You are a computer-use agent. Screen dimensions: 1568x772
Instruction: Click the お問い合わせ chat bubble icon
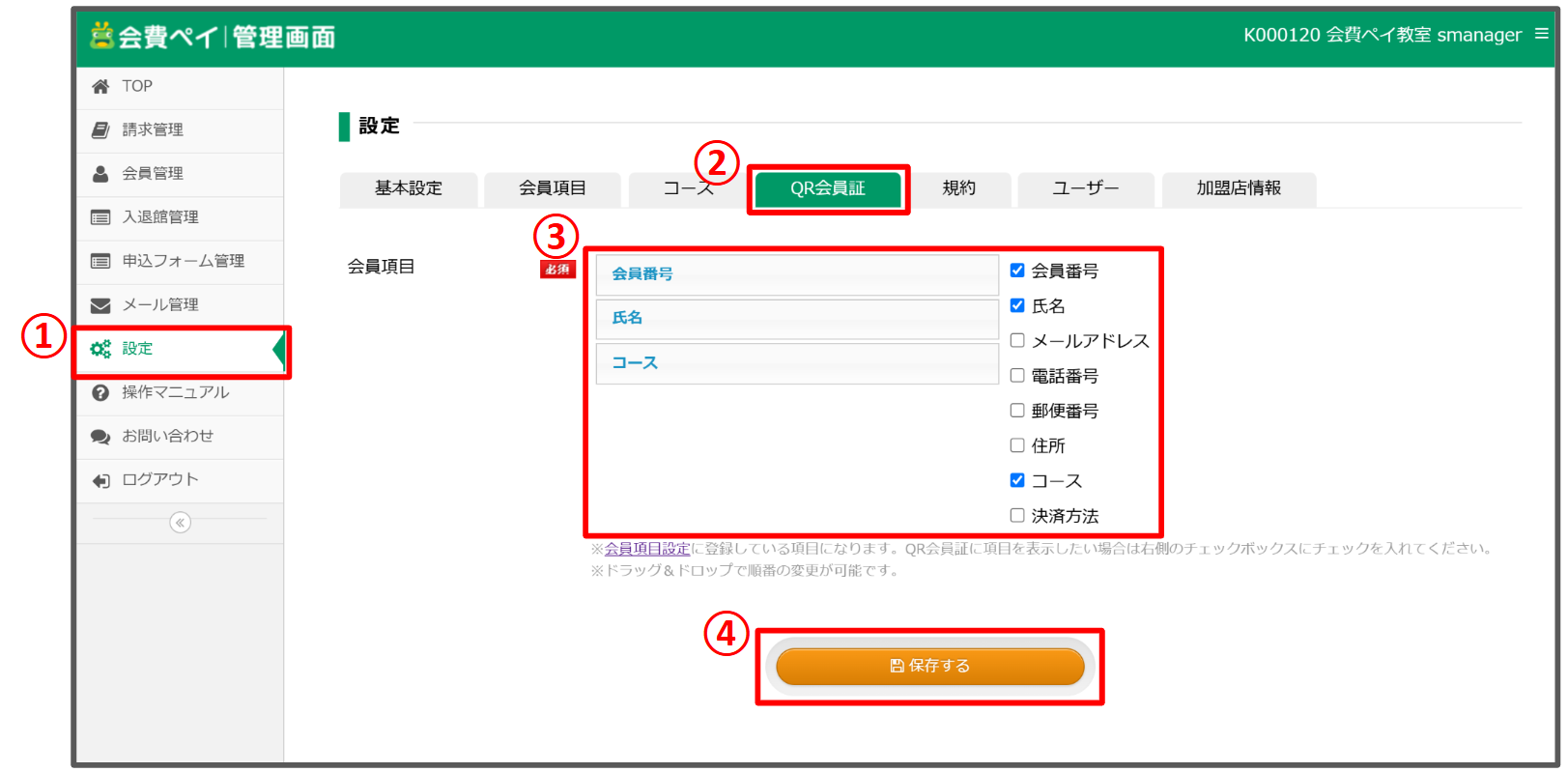click(x=100, y=437)
